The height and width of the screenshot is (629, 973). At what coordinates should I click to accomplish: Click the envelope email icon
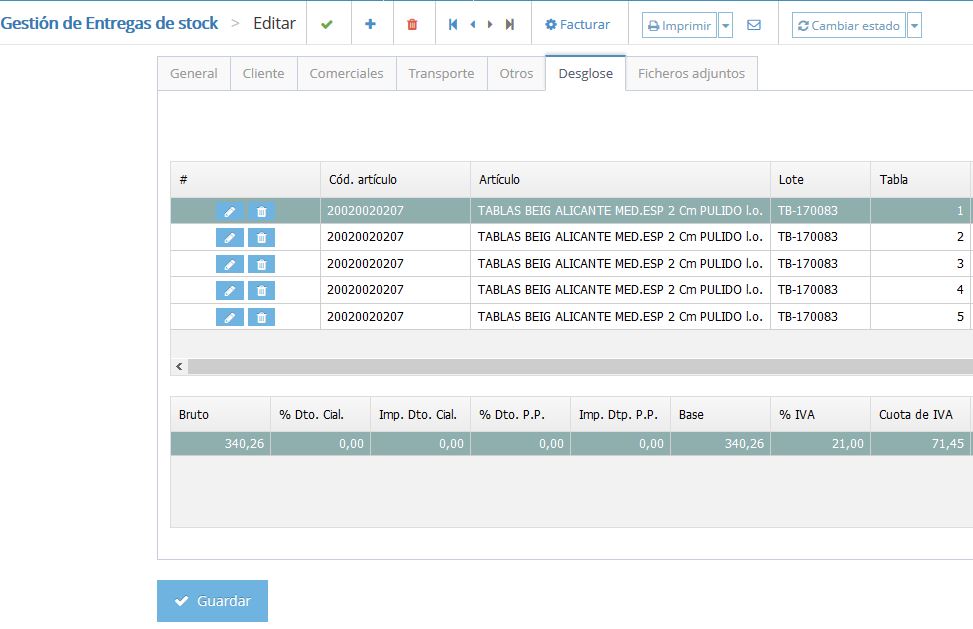click(x=754, y=25)
